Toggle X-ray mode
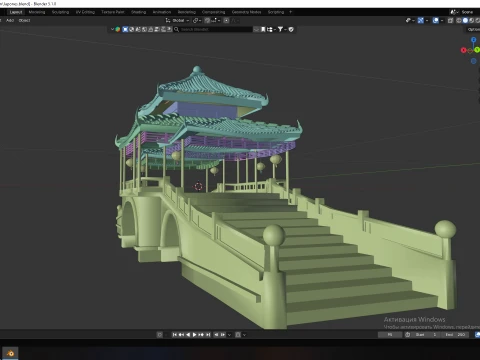 450,20
